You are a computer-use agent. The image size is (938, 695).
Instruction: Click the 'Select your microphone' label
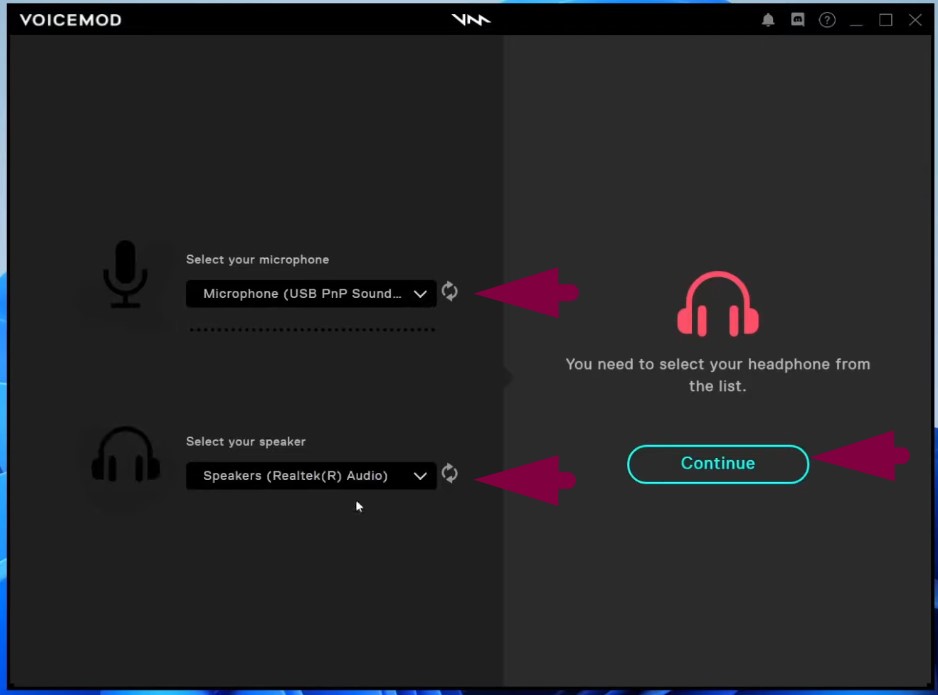click(257, 260)
